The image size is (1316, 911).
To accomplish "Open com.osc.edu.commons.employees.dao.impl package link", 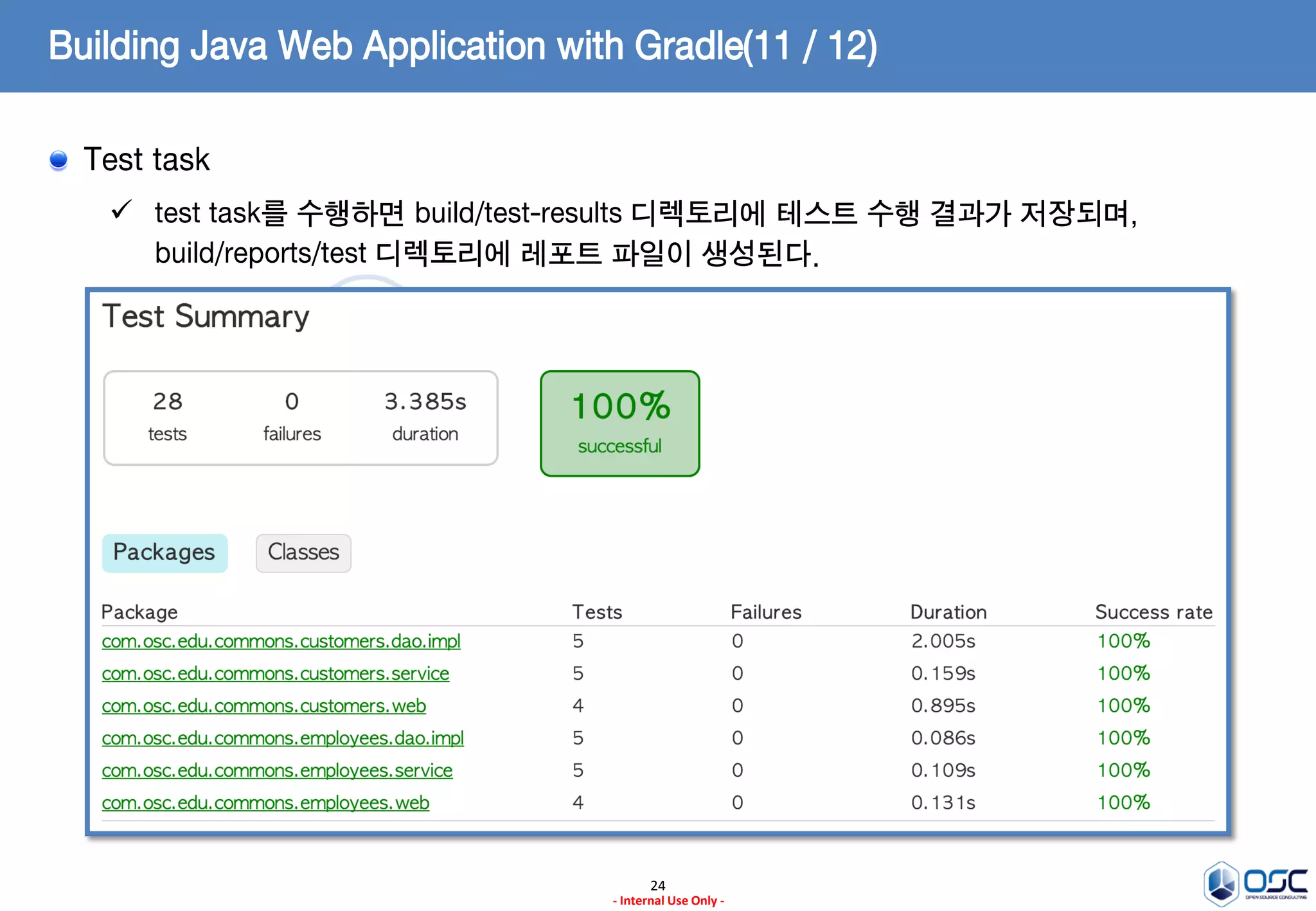I will point(282,738).
